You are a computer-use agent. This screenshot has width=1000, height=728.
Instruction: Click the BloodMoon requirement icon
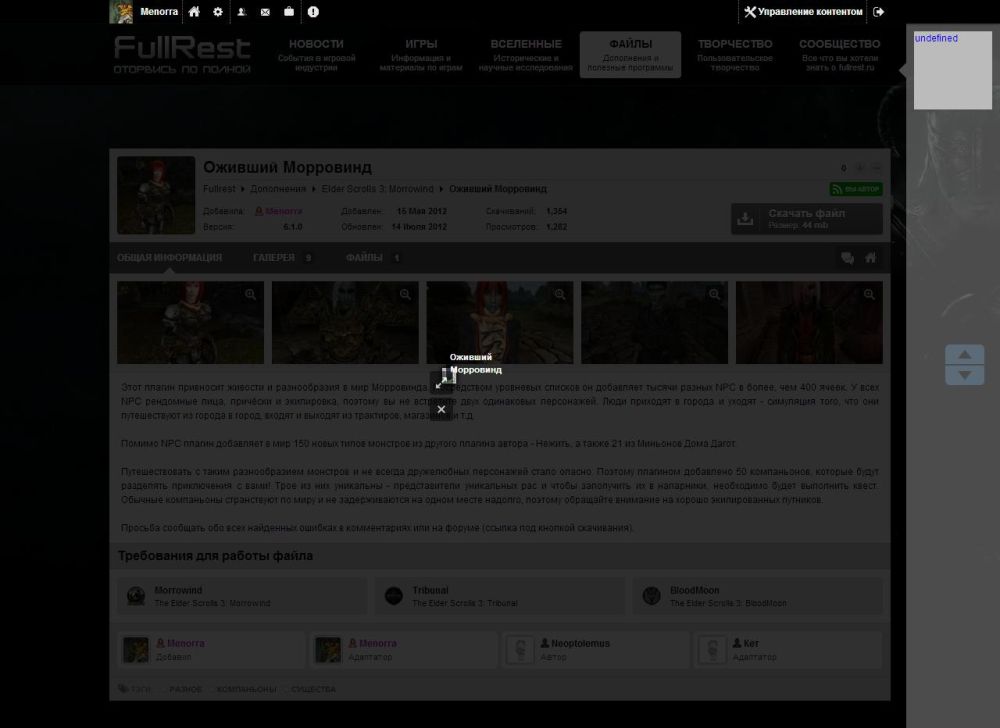pos(652,596)
